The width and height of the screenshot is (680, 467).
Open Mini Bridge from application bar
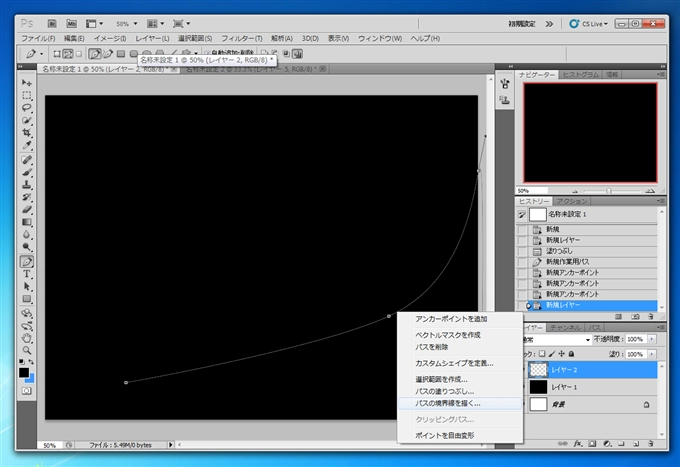pyautogui.click(x=71, y=23)
